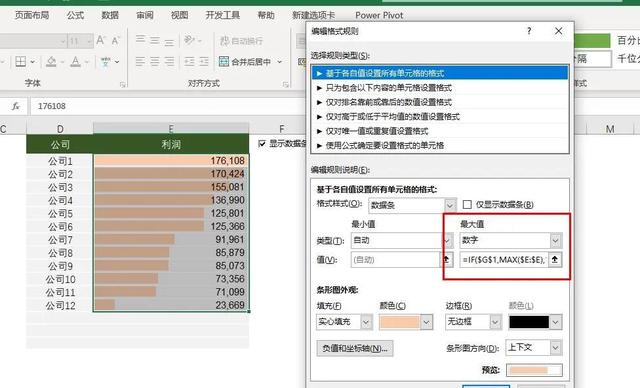The height and width of the screenshot is (388, 640).
Task: Decrease indent icon
Action: coord(189,62)
